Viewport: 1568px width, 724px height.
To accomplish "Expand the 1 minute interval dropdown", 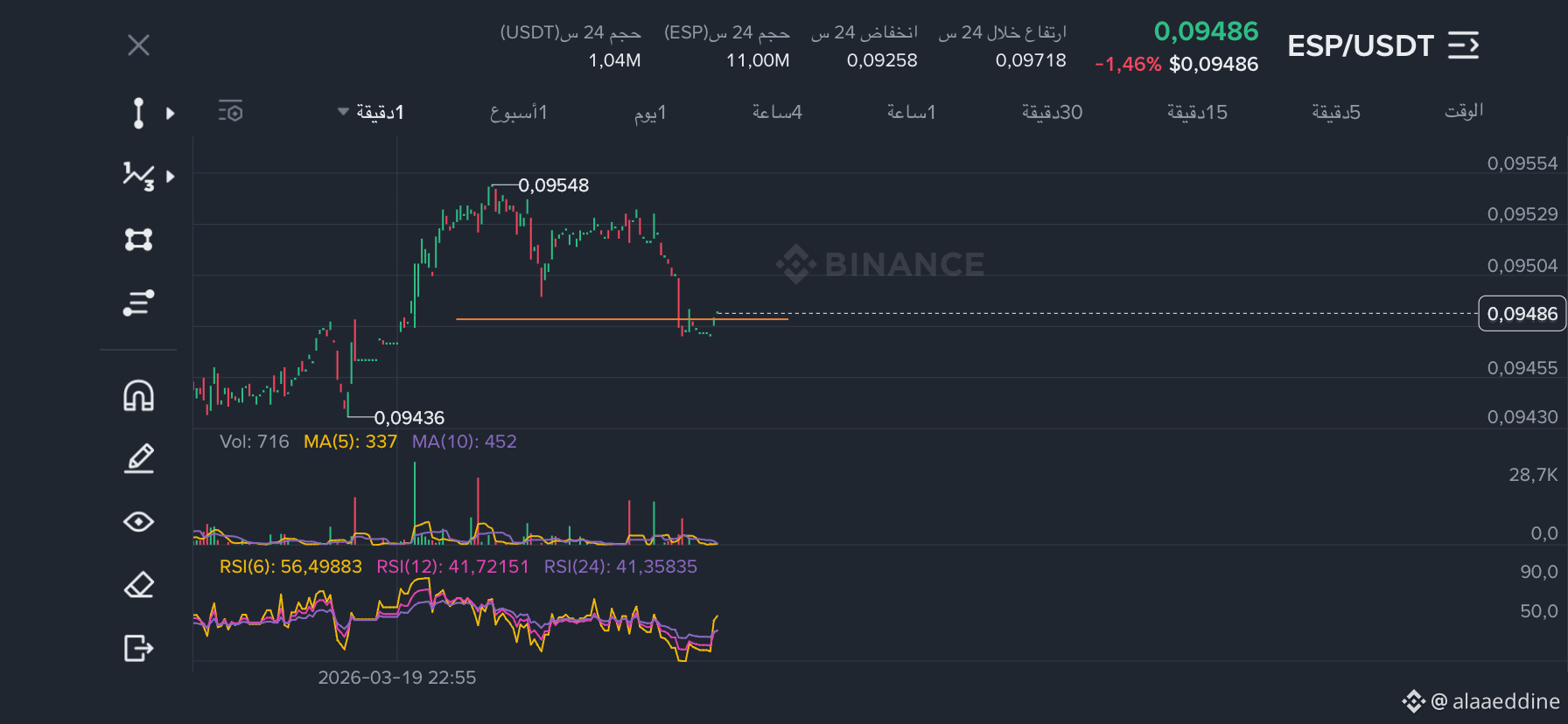I will (x=371, y=112).
